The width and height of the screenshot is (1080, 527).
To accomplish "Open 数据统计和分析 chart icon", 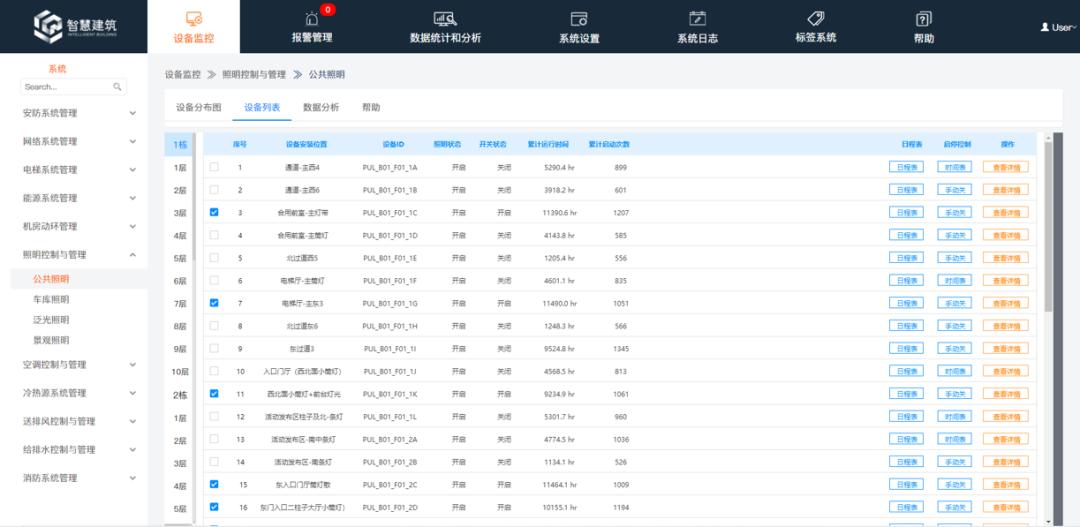I will pos(445,19).
